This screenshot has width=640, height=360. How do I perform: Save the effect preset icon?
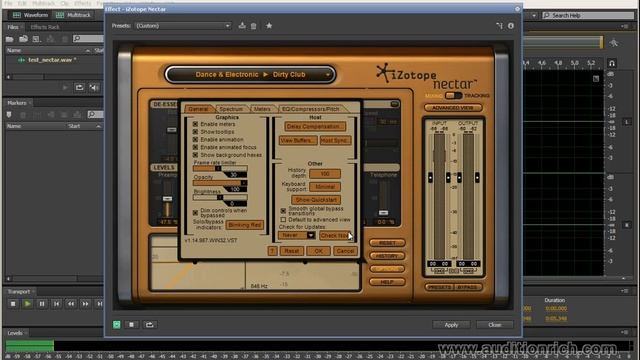click(242, 26)
